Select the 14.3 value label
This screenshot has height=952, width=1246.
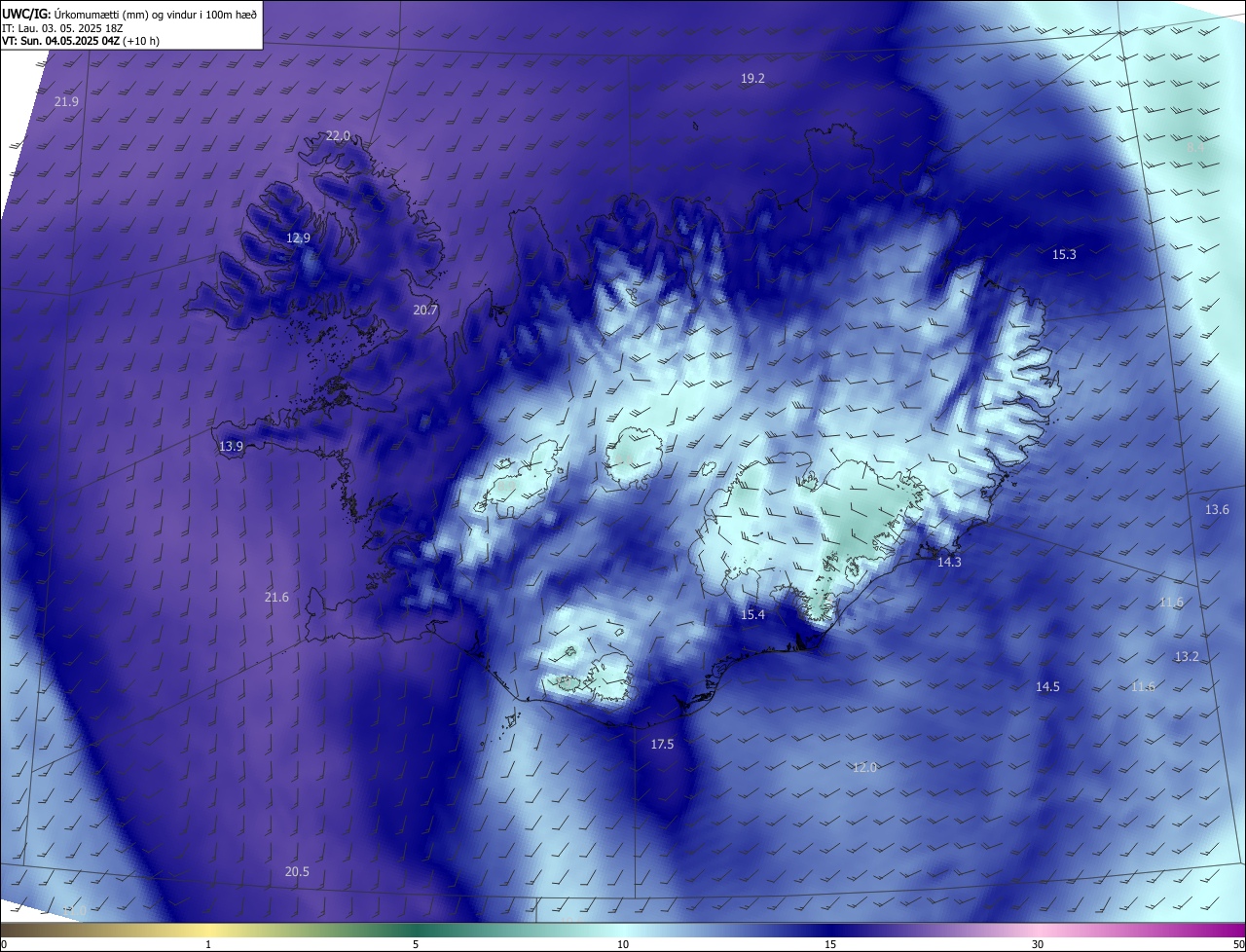pyautogui.click(x=949, y=562)
